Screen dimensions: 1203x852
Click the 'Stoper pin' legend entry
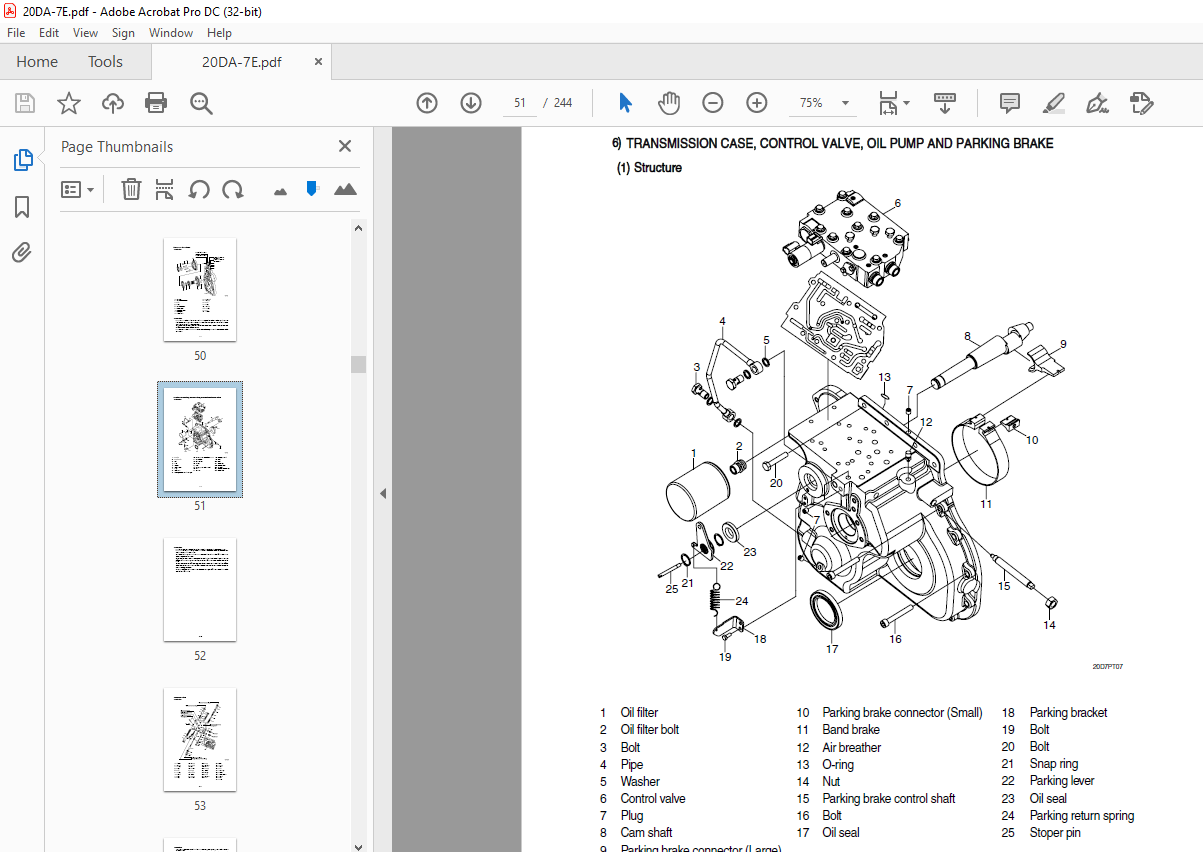[1055, 832]
